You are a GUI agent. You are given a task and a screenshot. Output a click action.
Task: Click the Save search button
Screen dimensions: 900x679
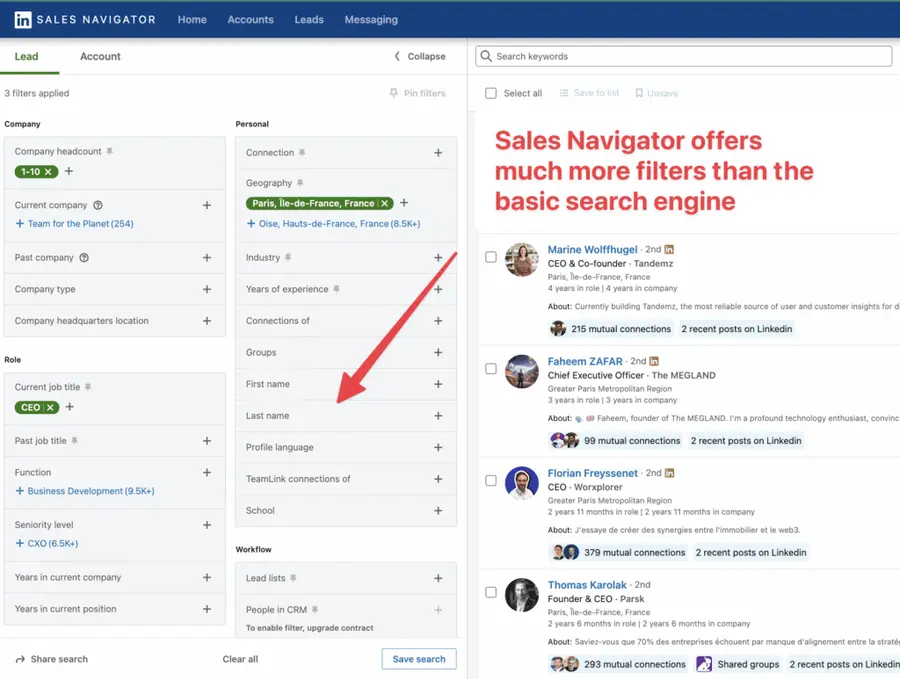(419, 658)
